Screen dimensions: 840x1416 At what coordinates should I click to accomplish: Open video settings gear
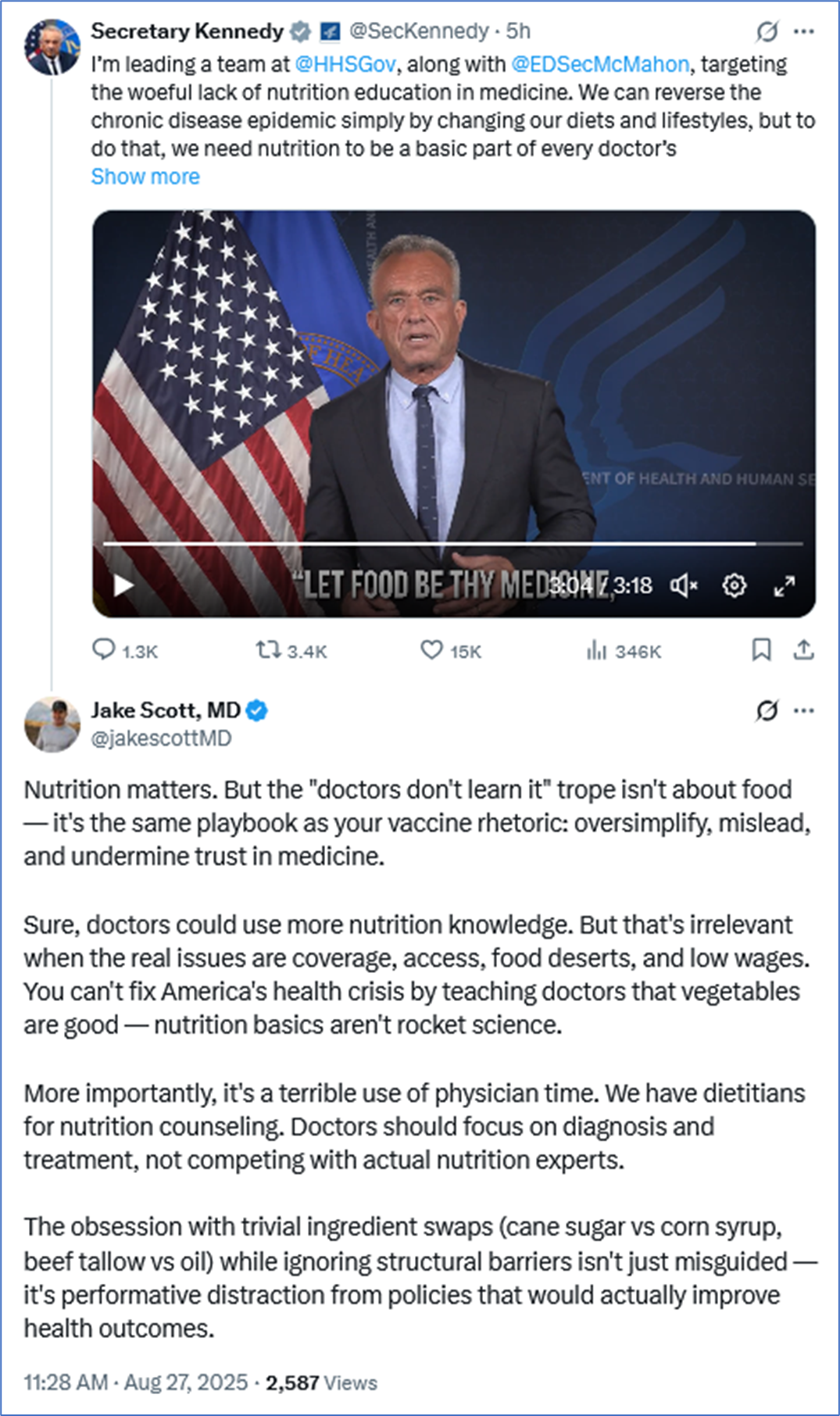[735, 585]
